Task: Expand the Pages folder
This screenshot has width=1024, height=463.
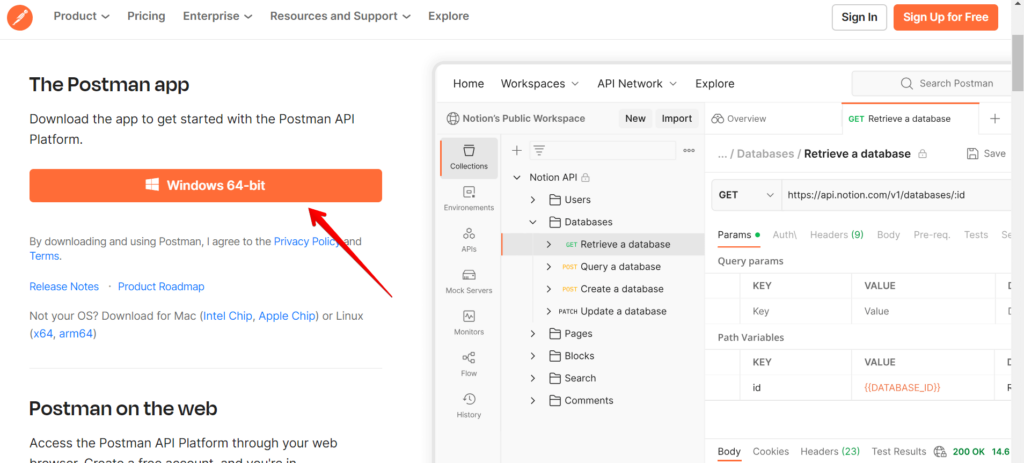Action: (x=533, y=334)
